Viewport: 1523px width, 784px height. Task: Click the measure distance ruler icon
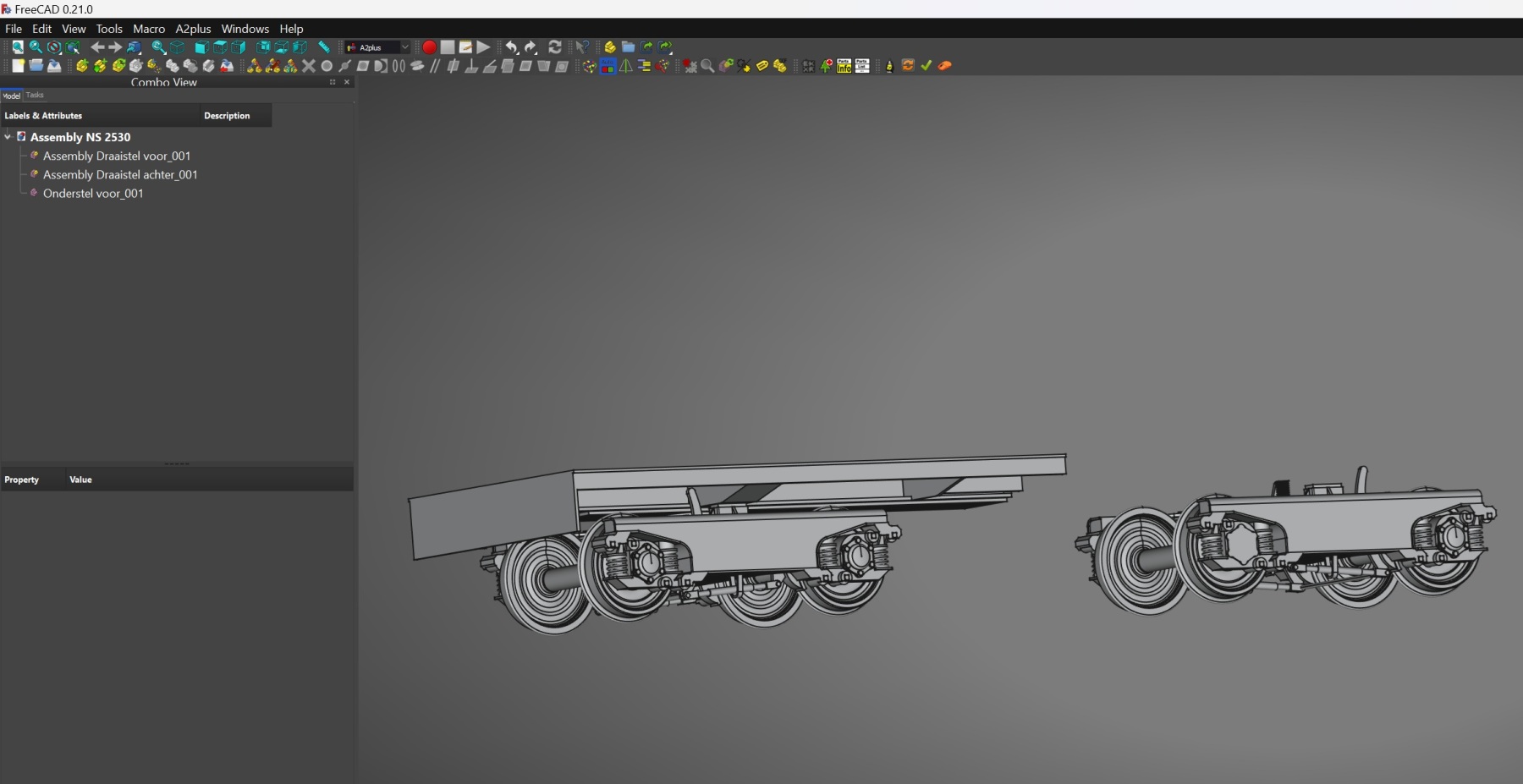pyautogui.click(x=323, y=47)
